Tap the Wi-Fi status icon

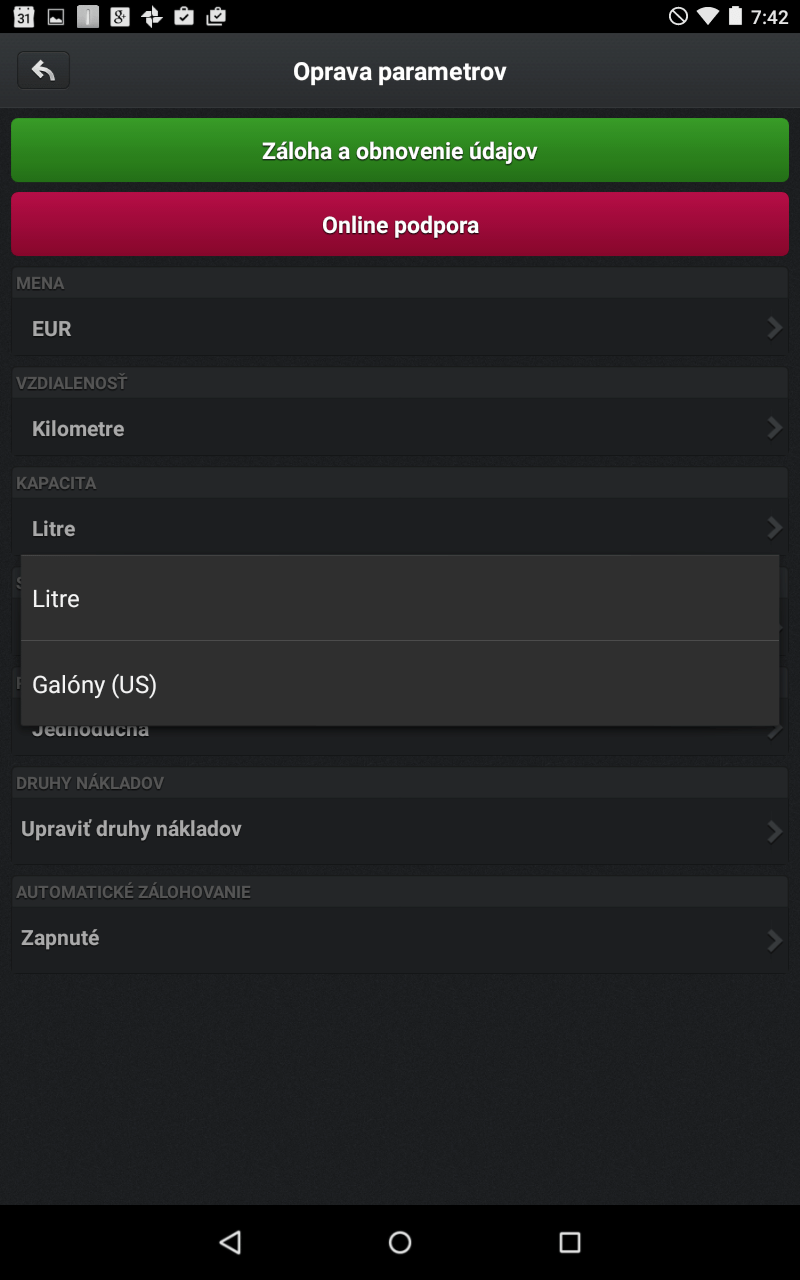click(x=708, y=16)
